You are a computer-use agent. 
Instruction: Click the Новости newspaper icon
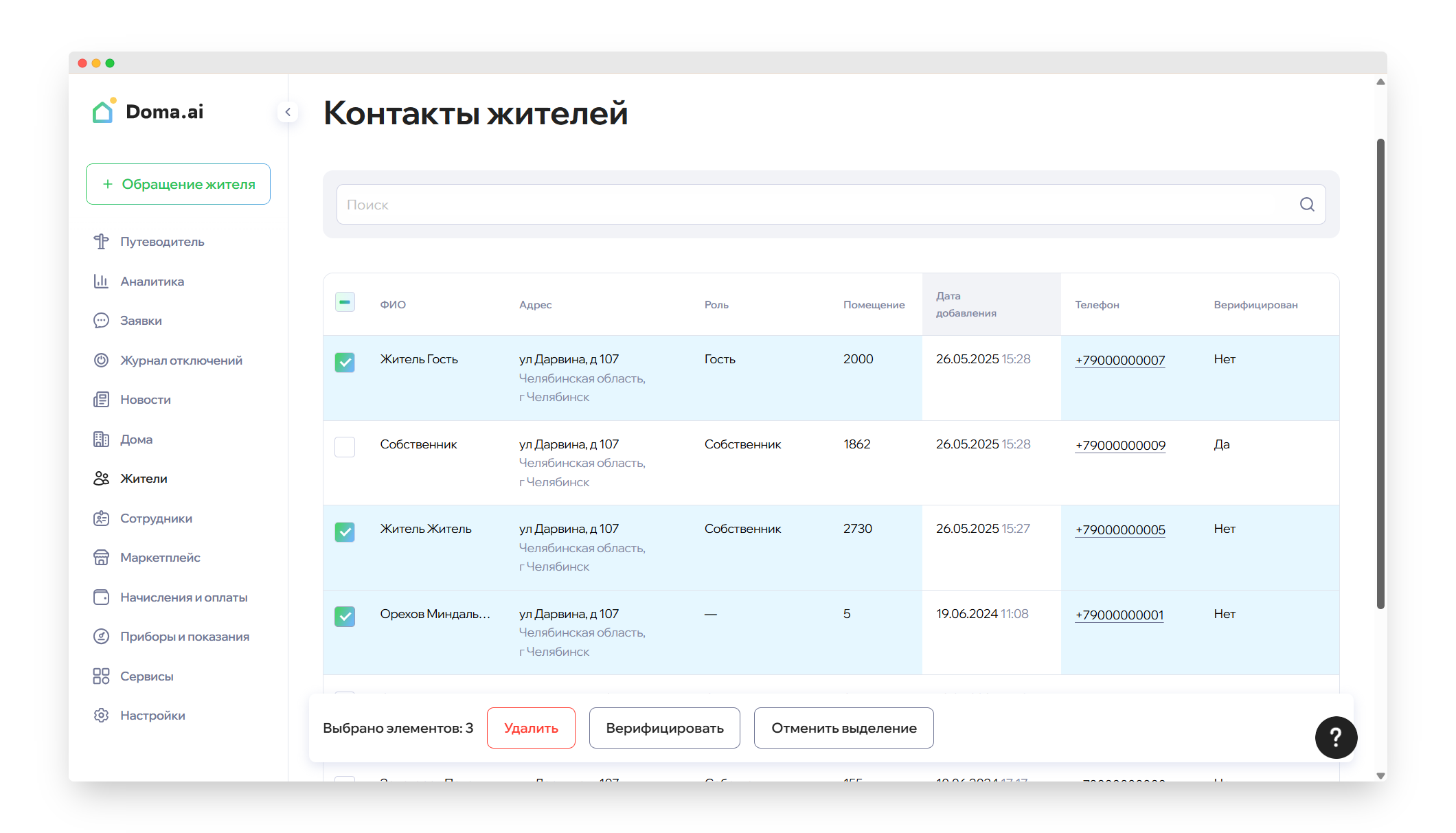pos(101,400)
